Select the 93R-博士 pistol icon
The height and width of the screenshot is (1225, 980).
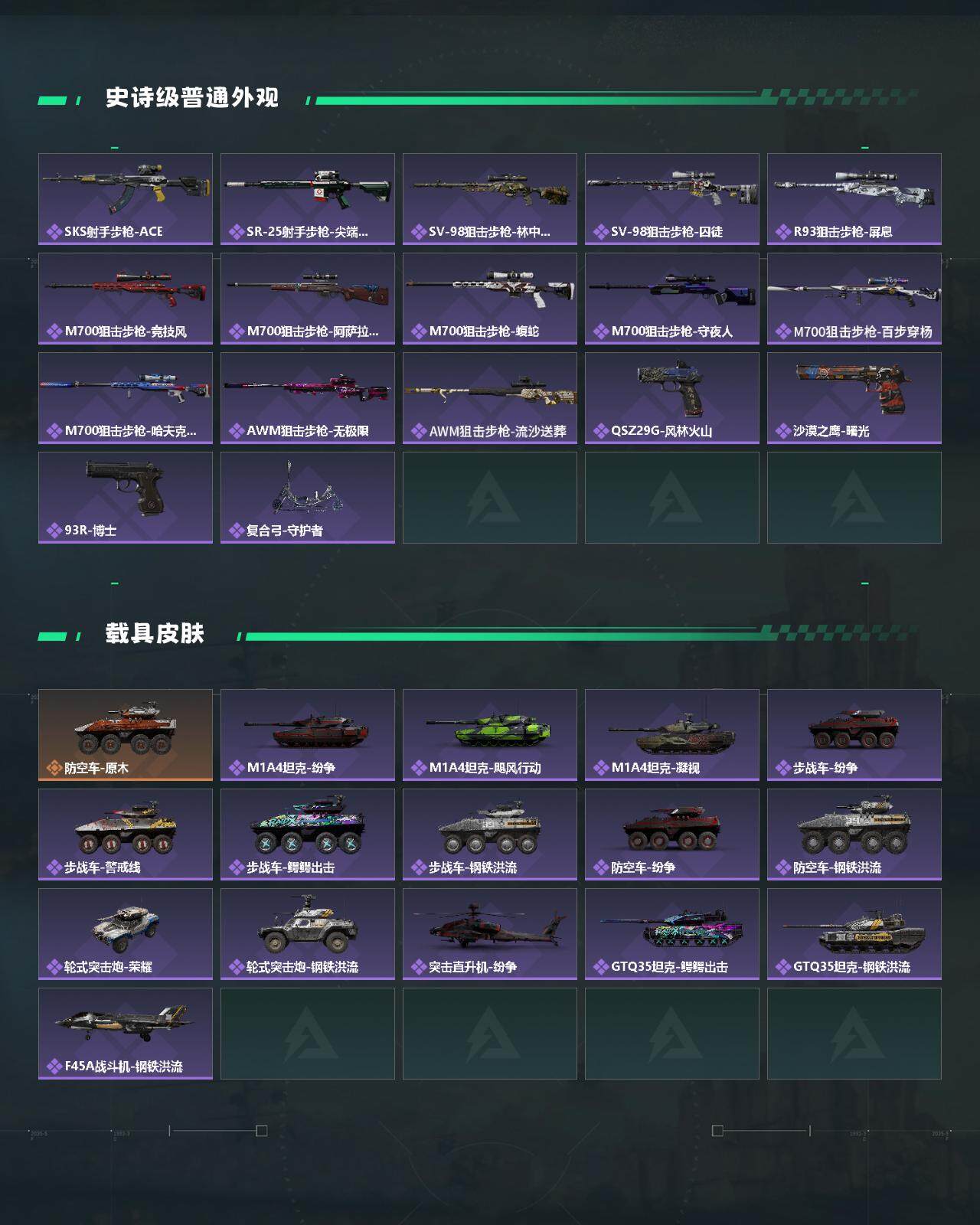pyautogui.click(x=126, y=488)
